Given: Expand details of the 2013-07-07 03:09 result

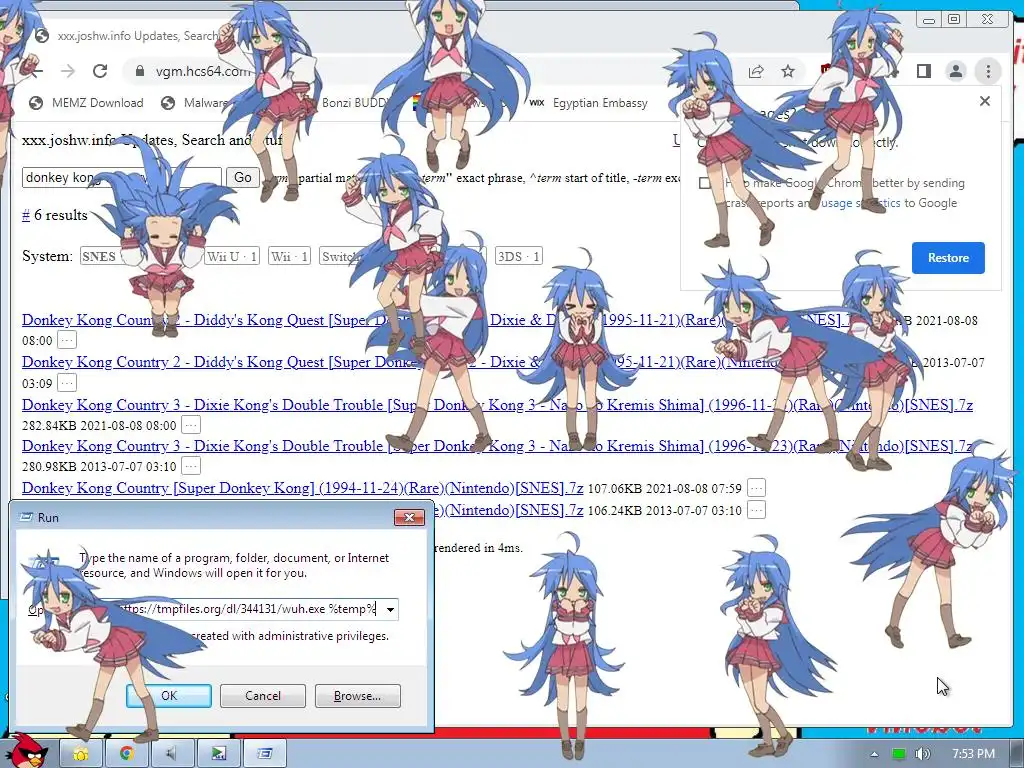Looking at the screenshot, I should 67,383.
